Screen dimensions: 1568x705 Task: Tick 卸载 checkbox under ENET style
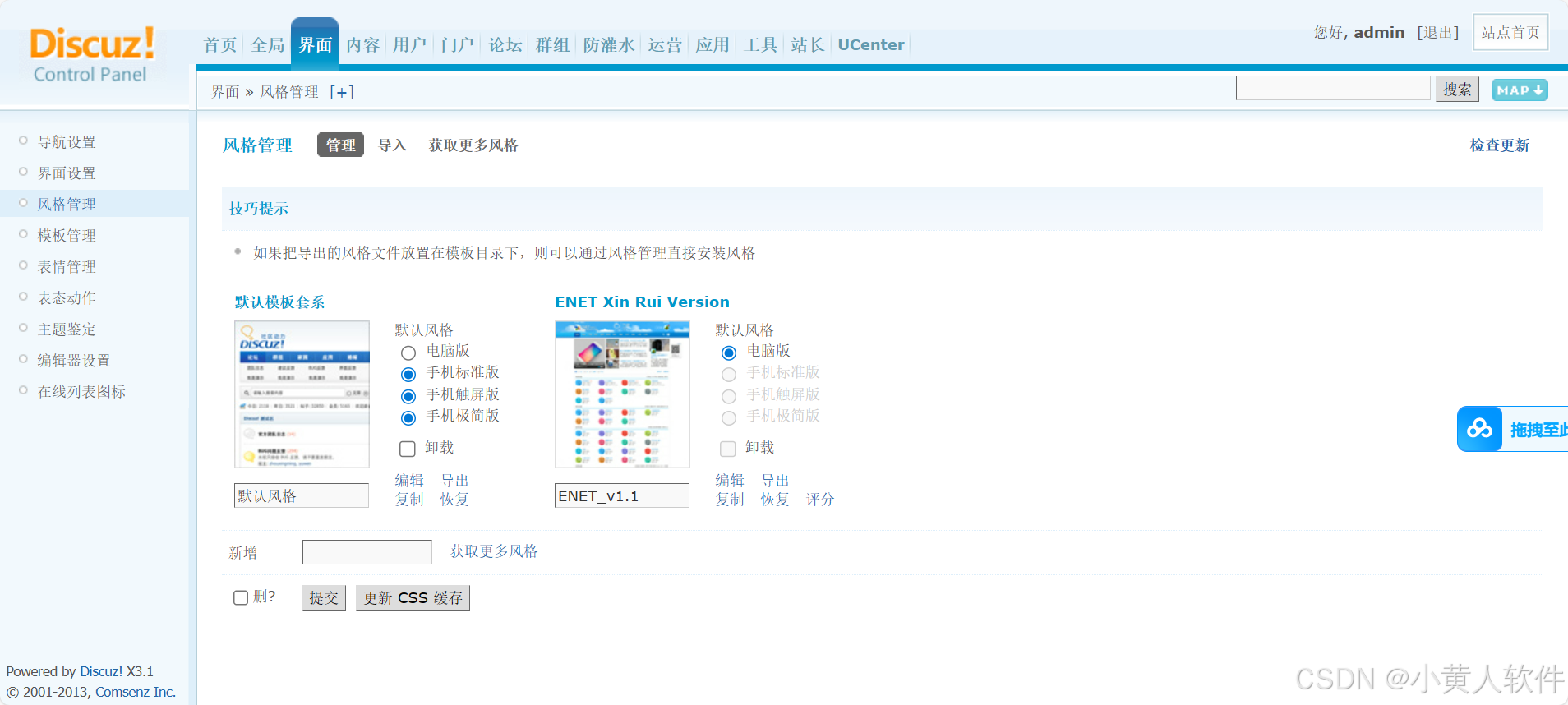(x=728, y=449)
